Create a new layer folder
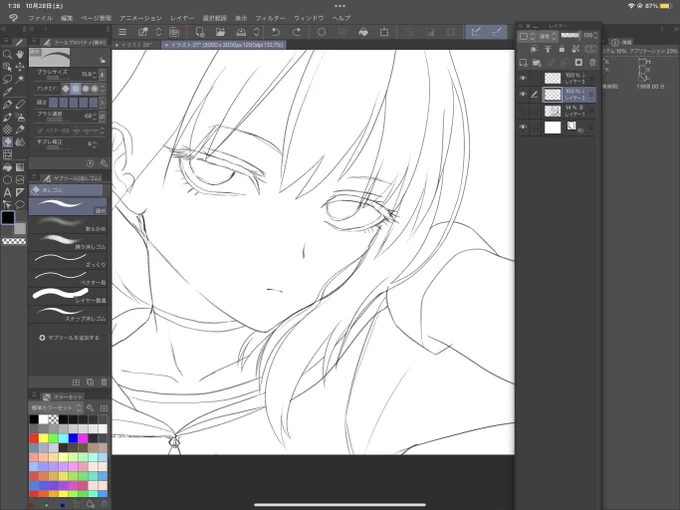 (x=537, y=63)
